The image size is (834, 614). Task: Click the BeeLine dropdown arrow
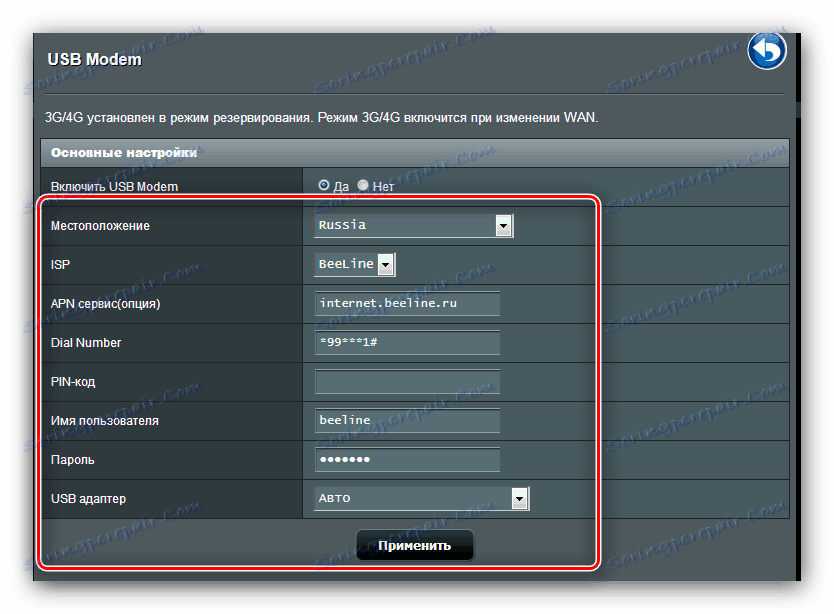pyautogui.click(x=387, y=264)
